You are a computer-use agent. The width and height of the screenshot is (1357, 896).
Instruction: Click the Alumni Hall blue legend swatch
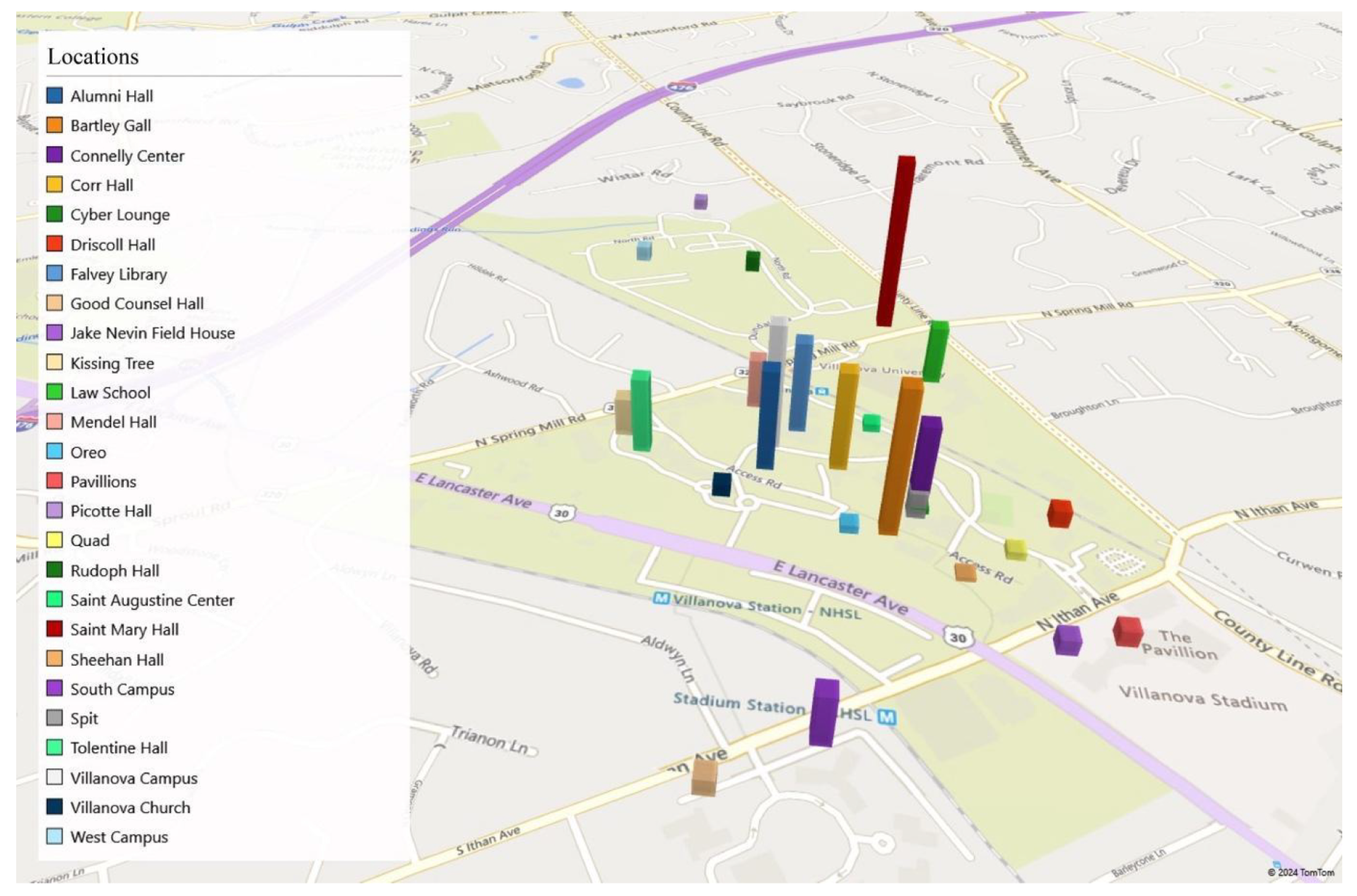[x=54, y=95]
